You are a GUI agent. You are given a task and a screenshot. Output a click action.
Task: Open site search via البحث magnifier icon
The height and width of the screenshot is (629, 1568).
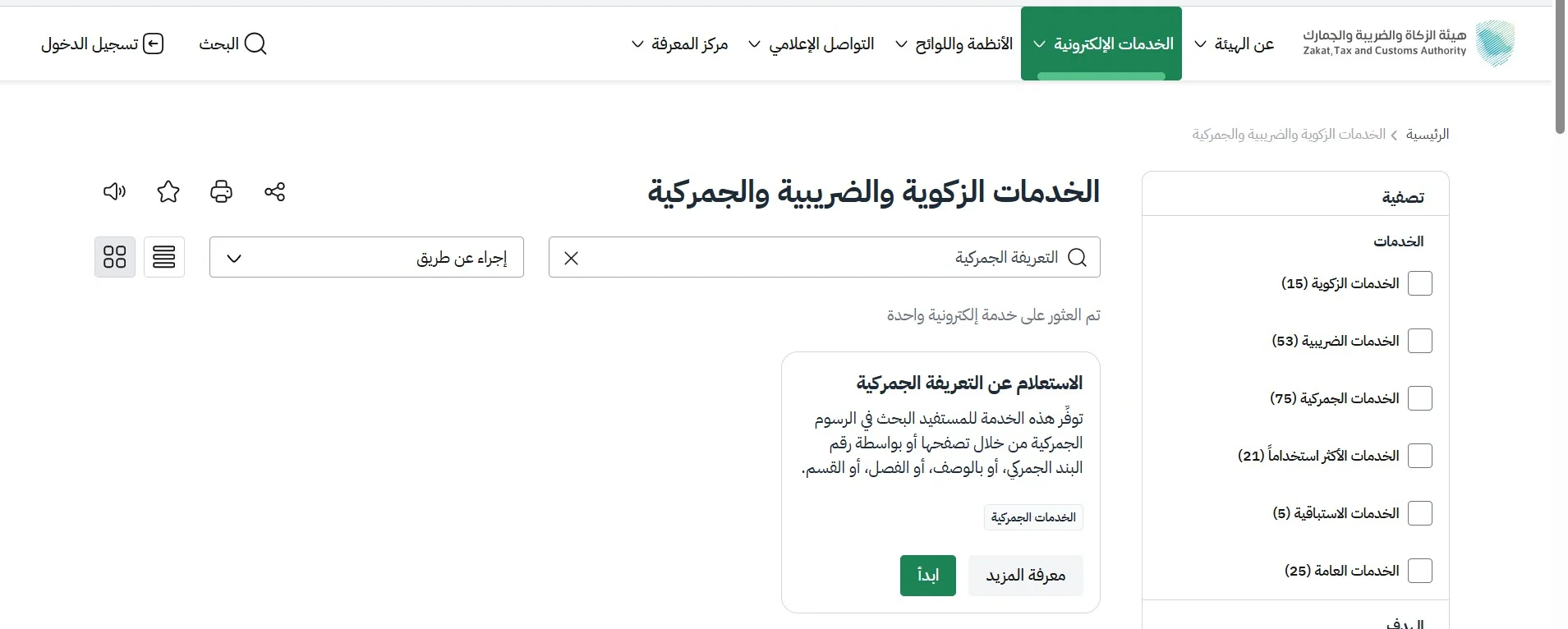pyautogui.click(x=257, y=44)
